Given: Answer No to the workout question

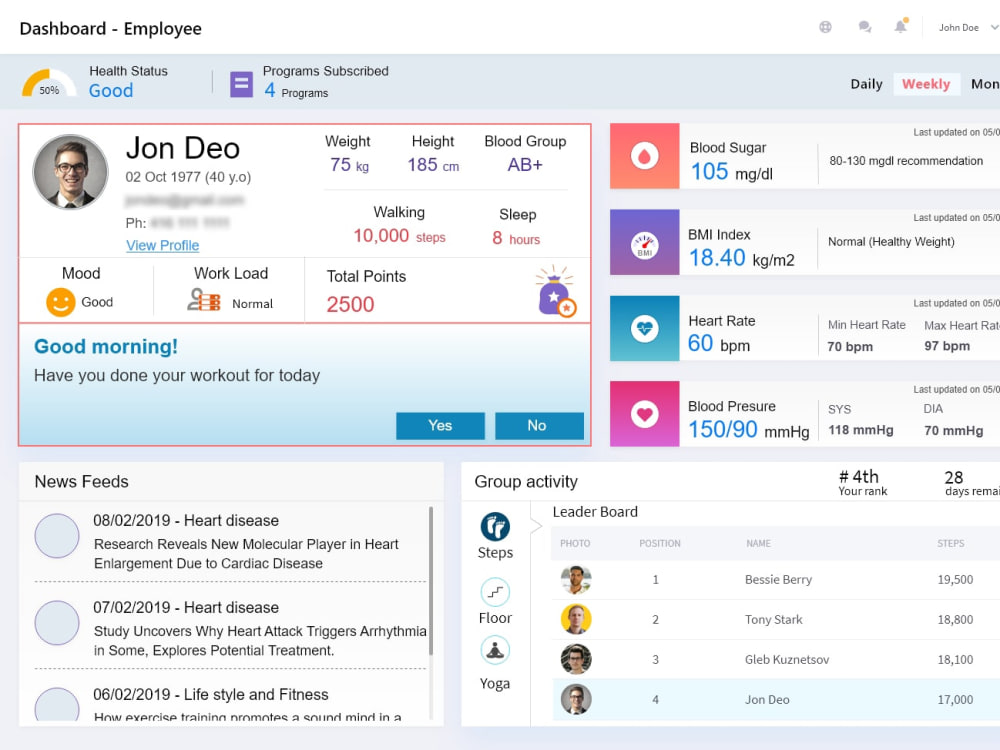Looking at the screenshot, I should pos(539,425).
